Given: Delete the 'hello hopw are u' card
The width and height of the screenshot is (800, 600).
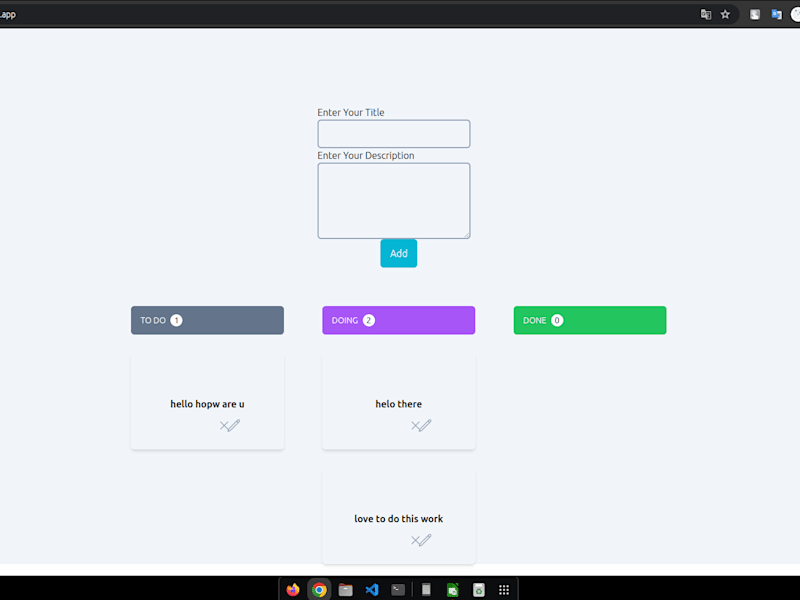Looking at the screenshot, I should pos(223,426).
